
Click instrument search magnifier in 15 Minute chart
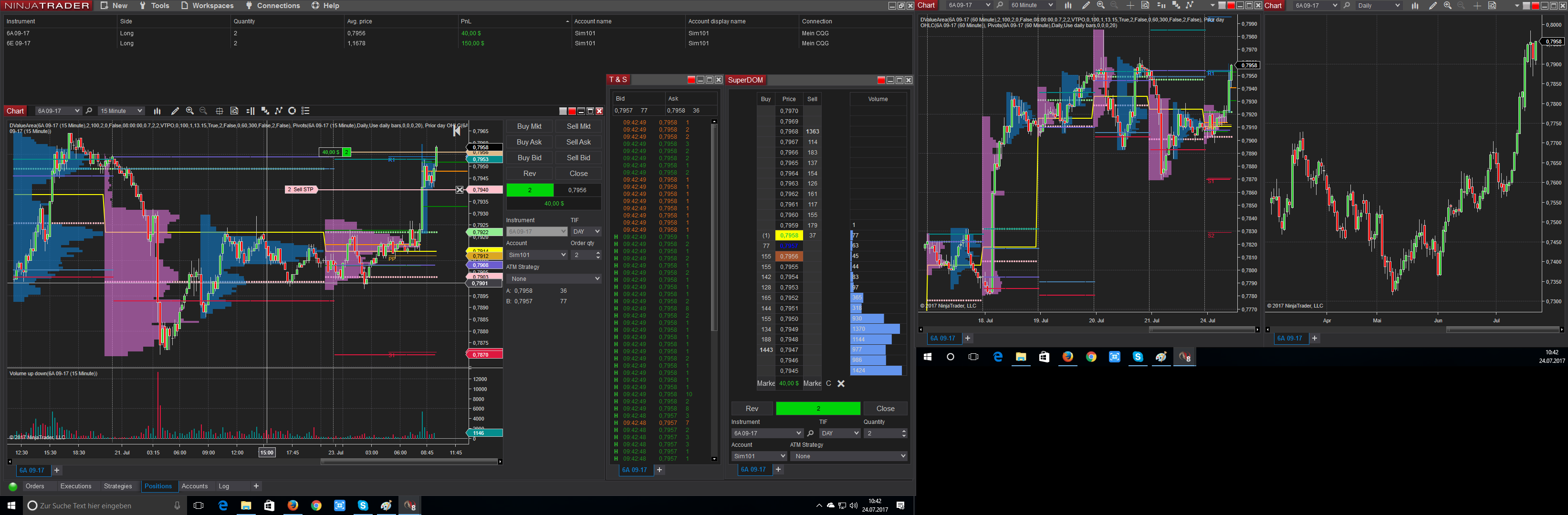pos(89,111)
